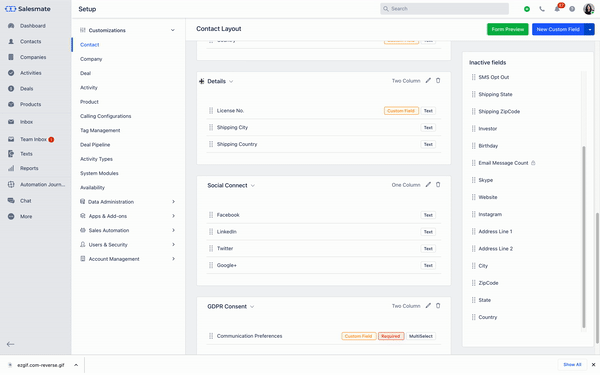Open the notifications bell
Image resolution: width=600 pixels, height=375 pixels.
click(557, 9)
